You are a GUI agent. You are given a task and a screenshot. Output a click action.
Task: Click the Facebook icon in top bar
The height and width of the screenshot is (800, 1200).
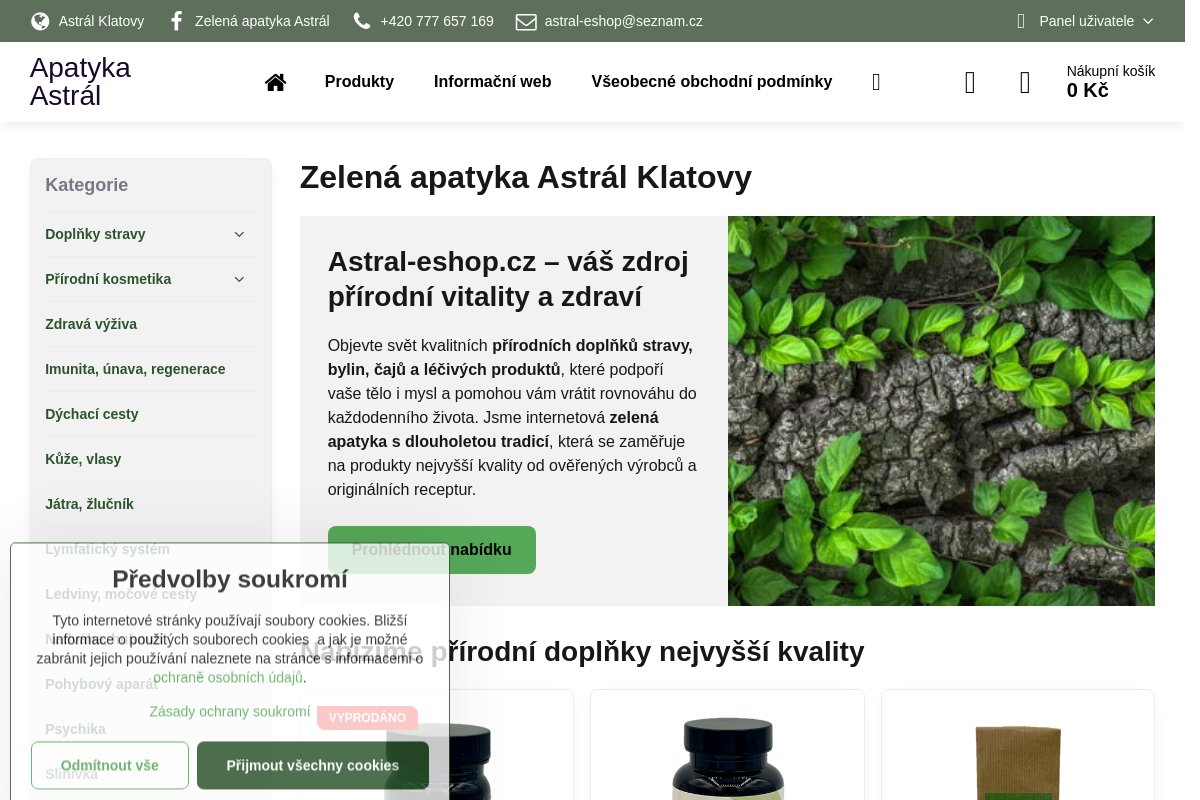(176, 21)
